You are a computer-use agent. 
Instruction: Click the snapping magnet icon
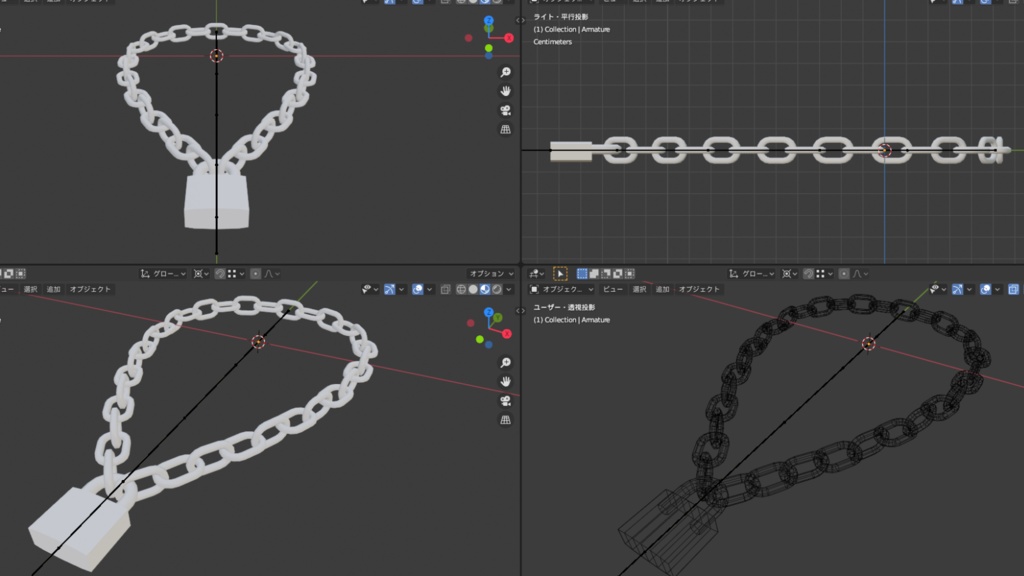point(219,272)
